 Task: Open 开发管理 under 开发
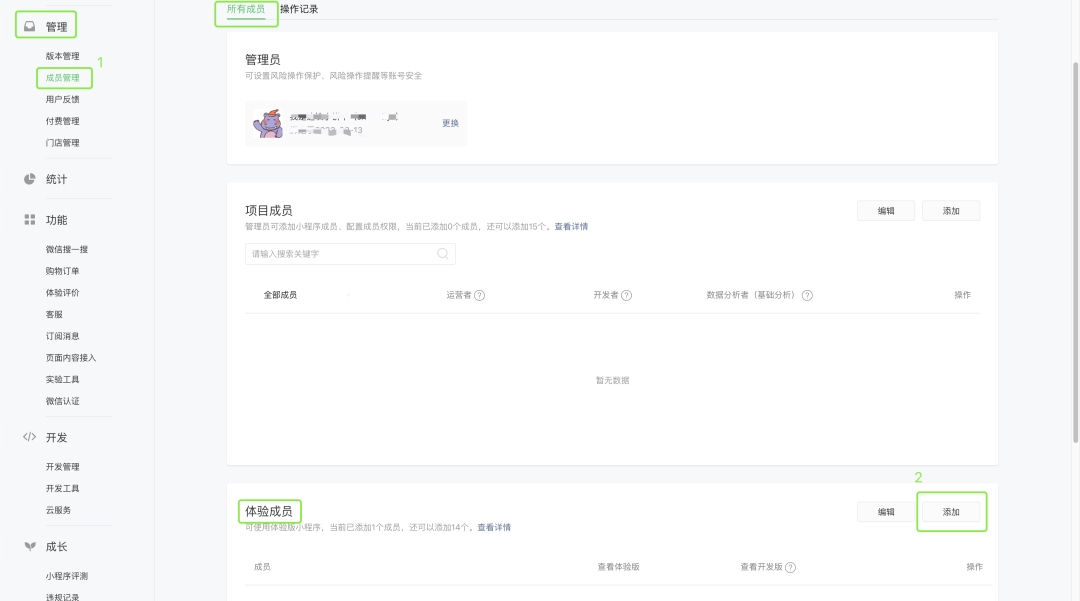point(63,467)
